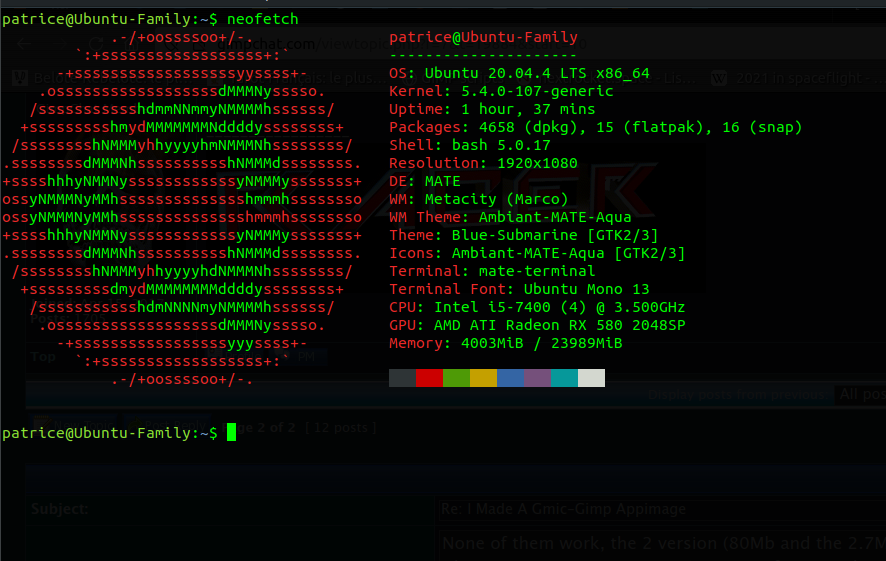Click the green color block
Viewport: 886px width, 561px height.
[x=457, y=378]
